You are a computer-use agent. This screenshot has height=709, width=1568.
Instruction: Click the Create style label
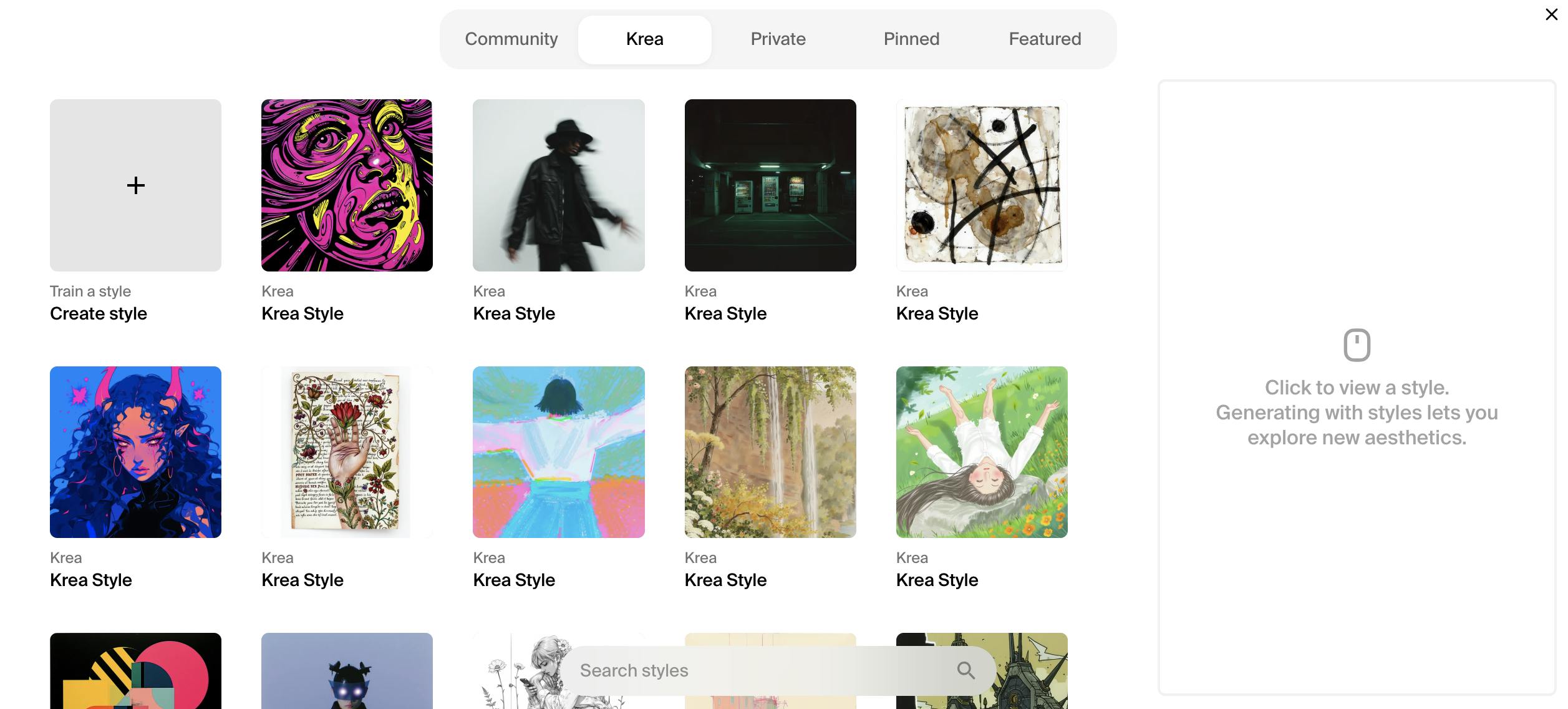(99, 313)
